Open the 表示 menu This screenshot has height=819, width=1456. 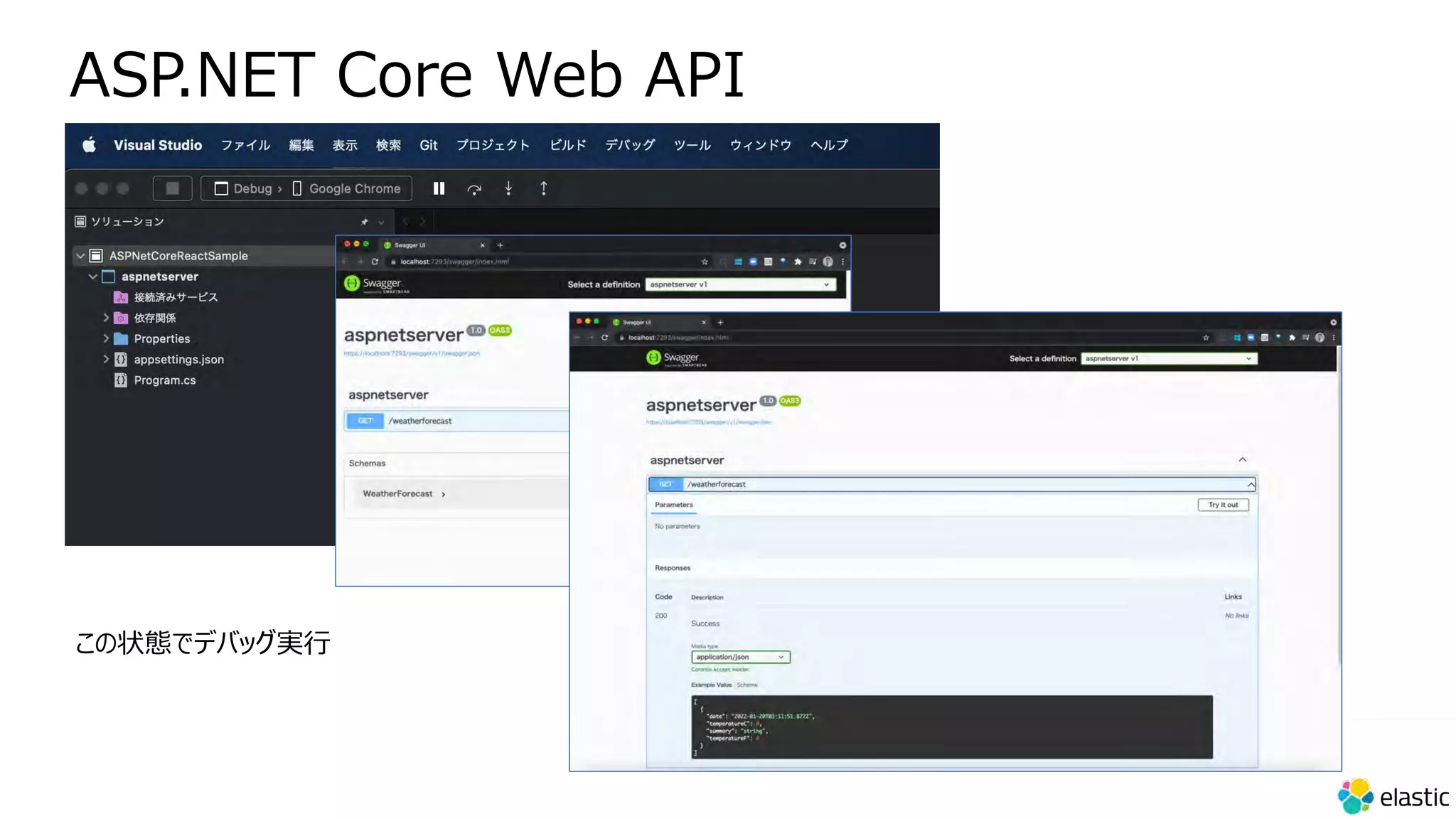coord(345,145)
